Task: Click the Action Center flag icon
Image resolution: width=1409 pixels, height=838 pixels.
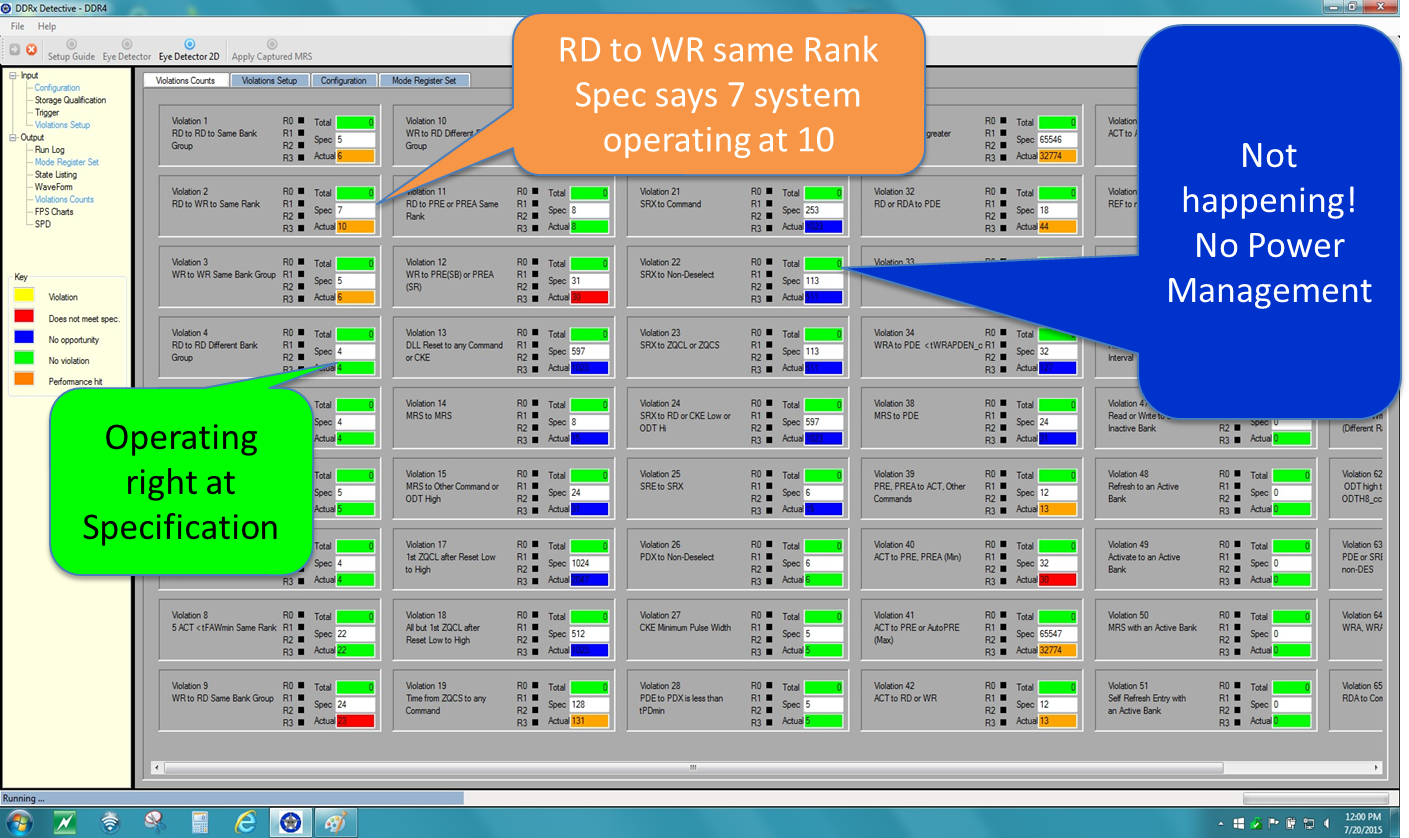Action: 1275,823
